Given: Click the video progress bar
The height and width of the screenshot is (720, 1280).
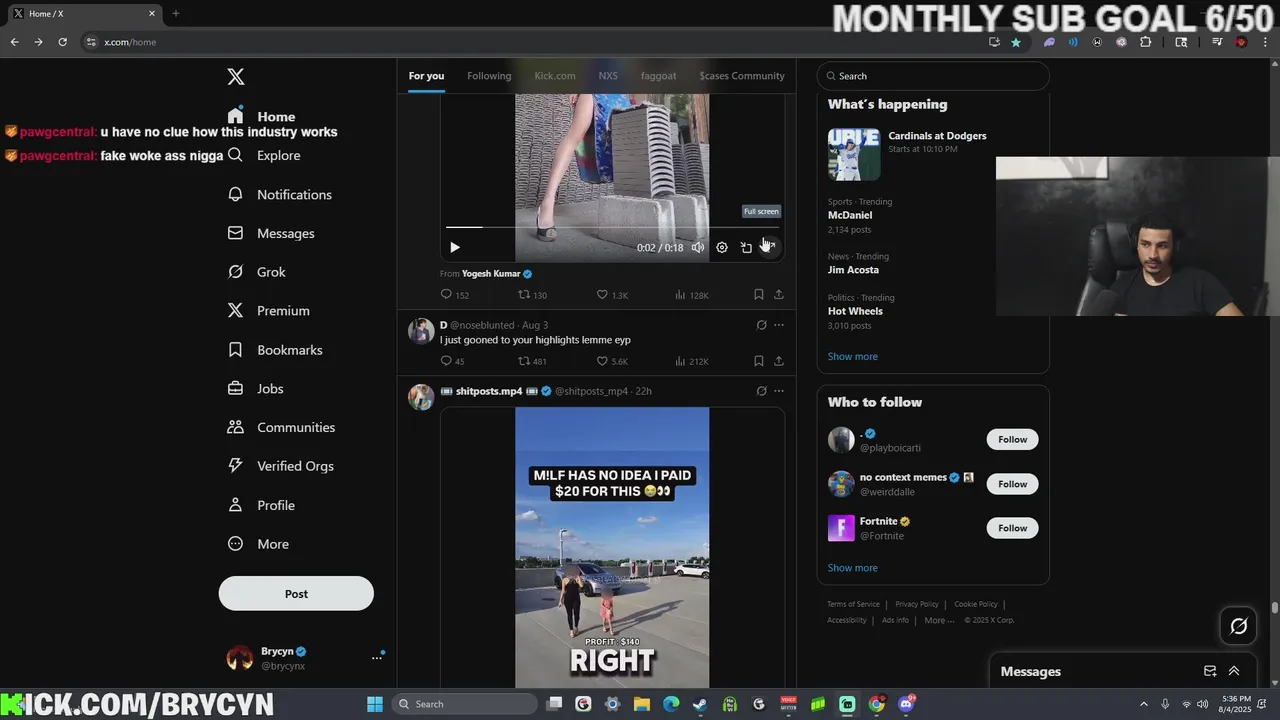Looking at the screenshot, I should coord(612,228).
